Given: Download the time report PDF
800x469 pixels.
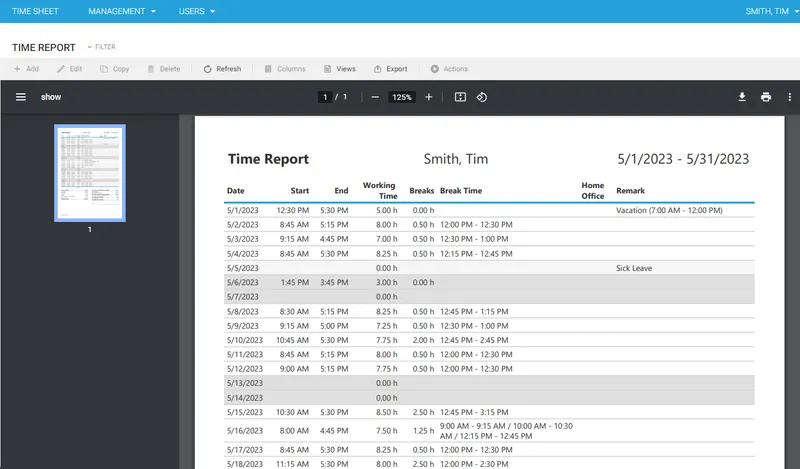Looking at the screenshot, I should pyautogui.click(x=742, y=97).
